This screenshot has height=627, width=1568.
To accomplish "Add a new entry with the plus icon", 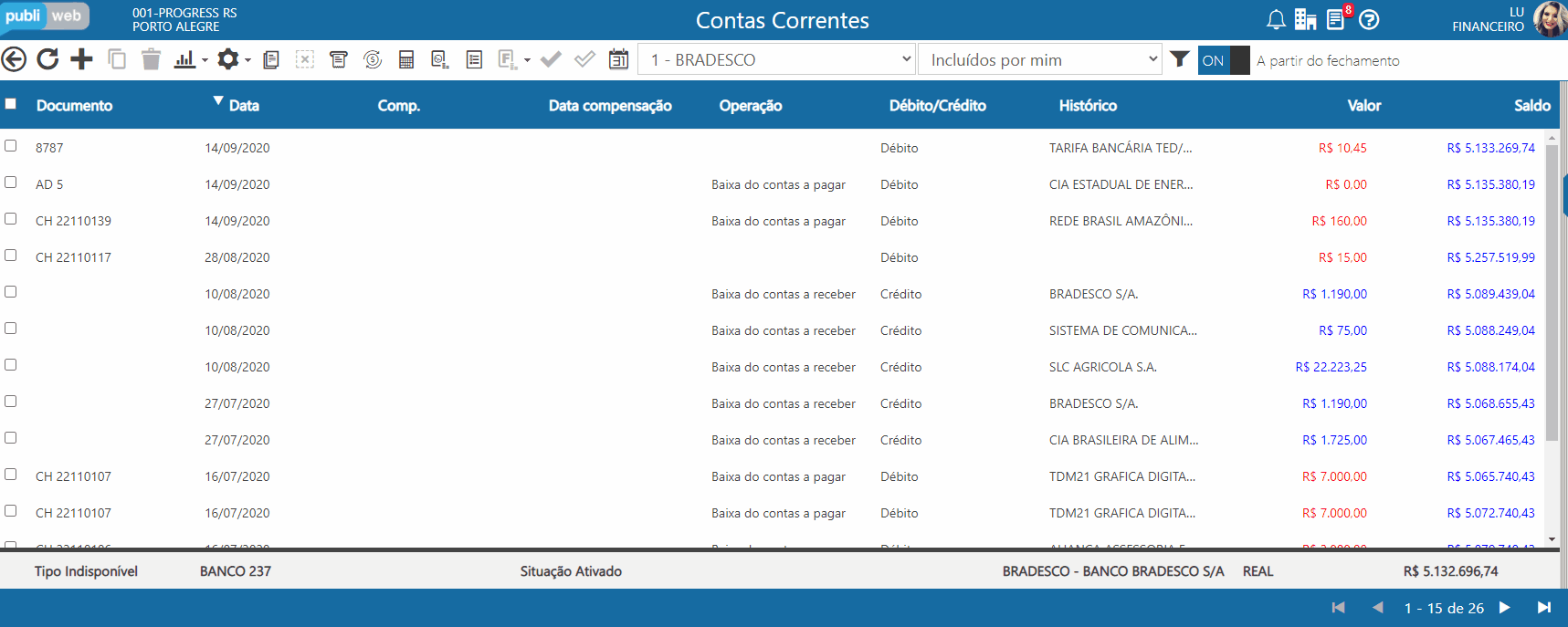I will click(82, 59).
